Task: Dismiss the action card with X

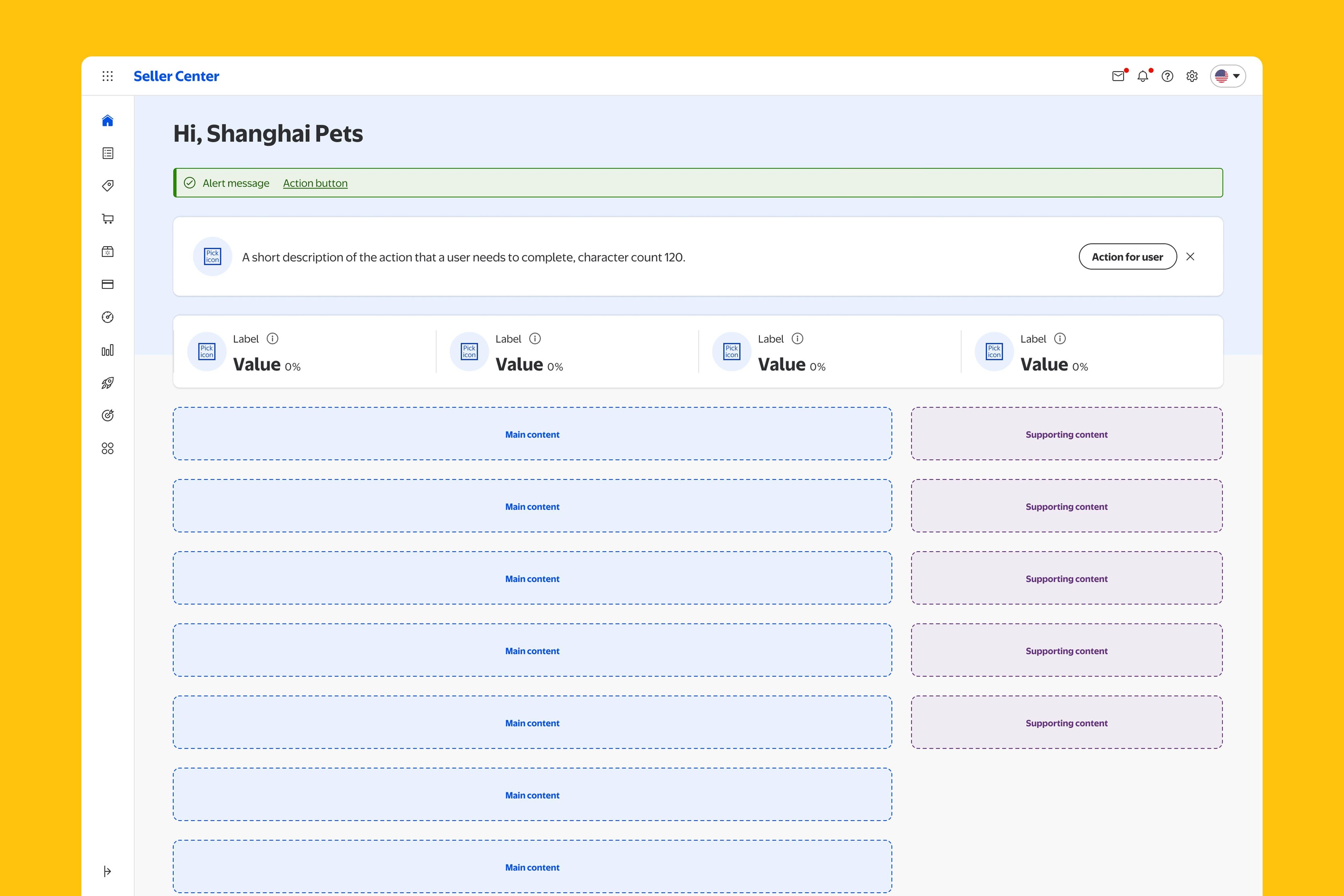Action: click(1190, 256)
